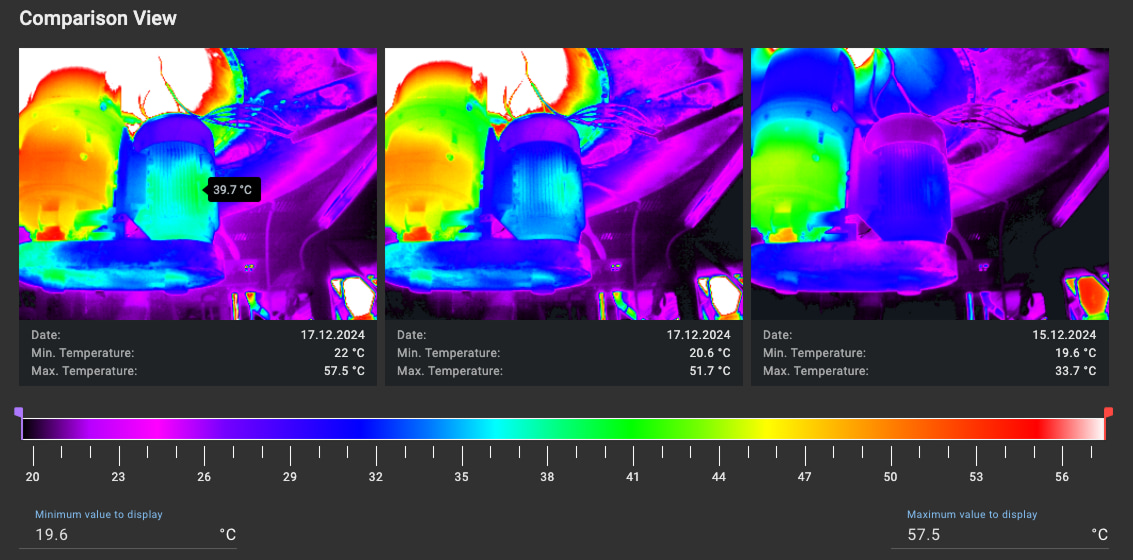The width and height of the screenshot is (1133, 560).
Task: Click the purple minimum slider handle
Action: [x=18, y=413]
